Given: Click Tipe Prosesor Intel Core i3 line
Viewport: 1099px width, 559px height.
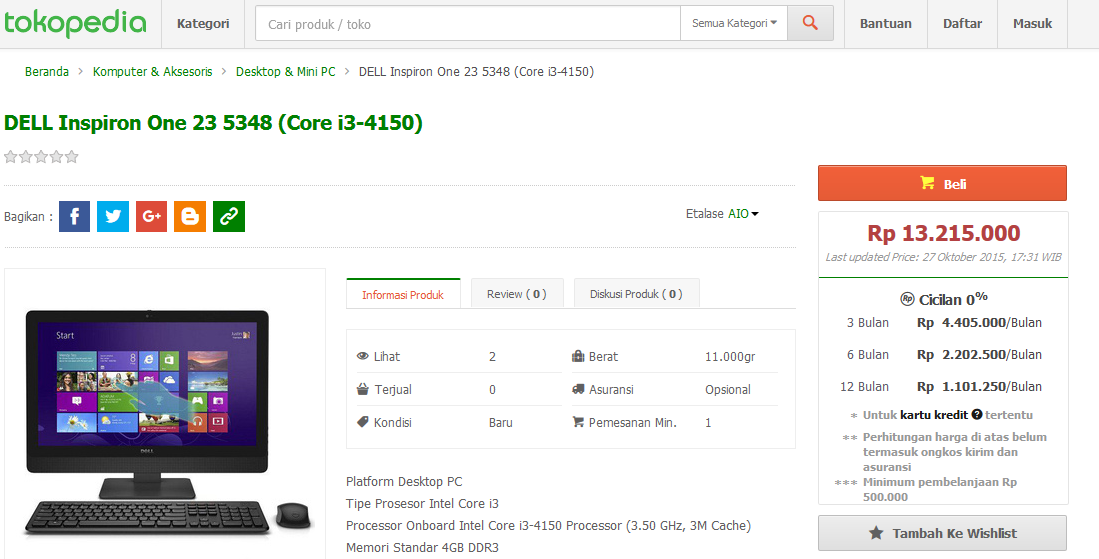Looking at the screenshot, I should point(423,504).
